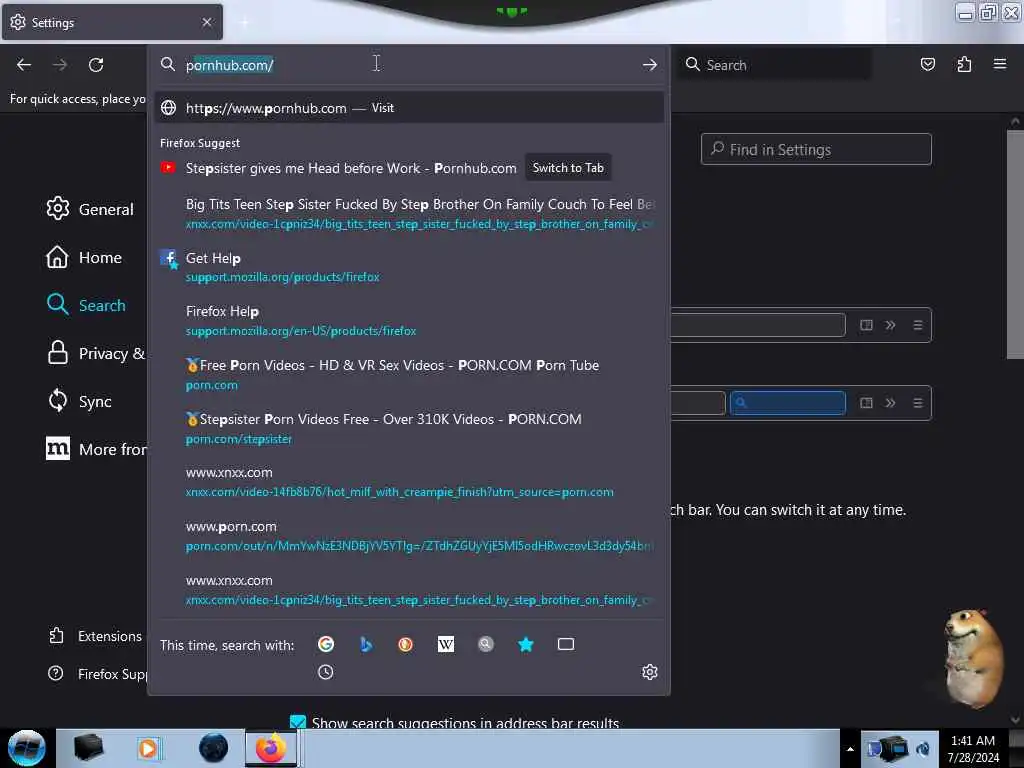Open the Firefox Support link
Viewport: 1024px width, 768px height.
[x=97, y=673]
